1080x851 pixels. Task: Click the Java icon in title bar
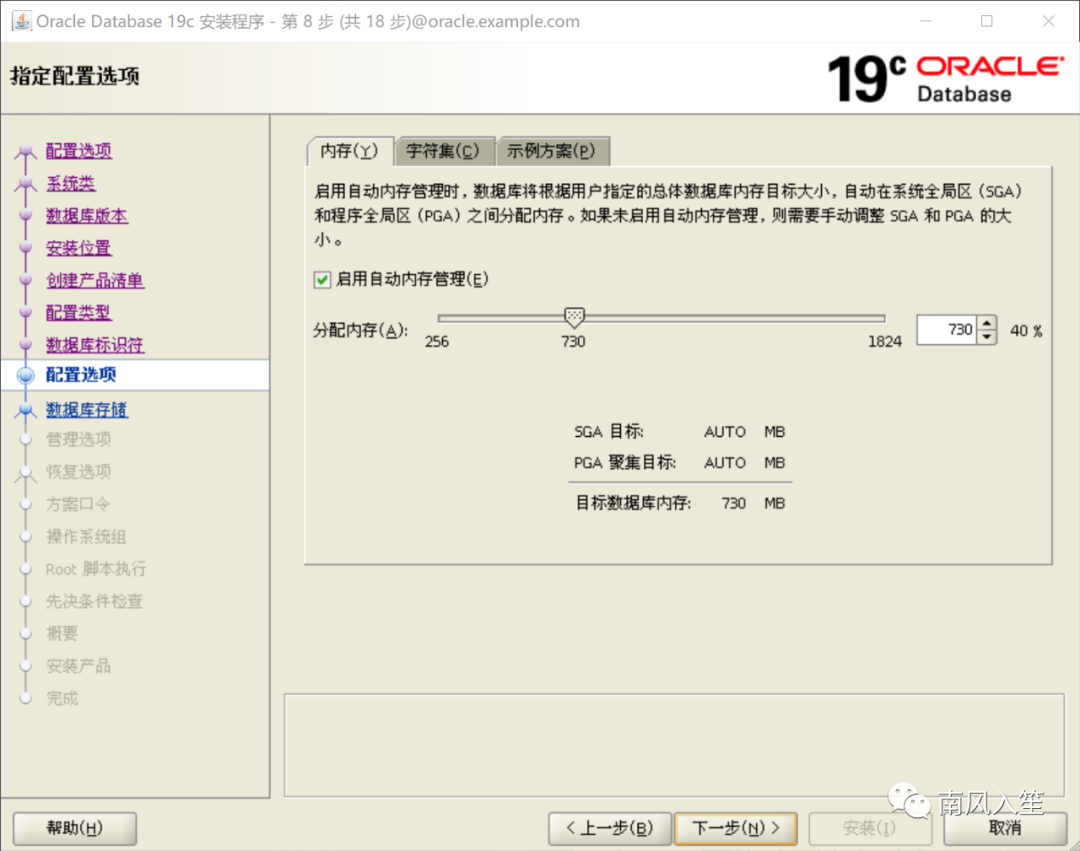click(x=22, y=21)
